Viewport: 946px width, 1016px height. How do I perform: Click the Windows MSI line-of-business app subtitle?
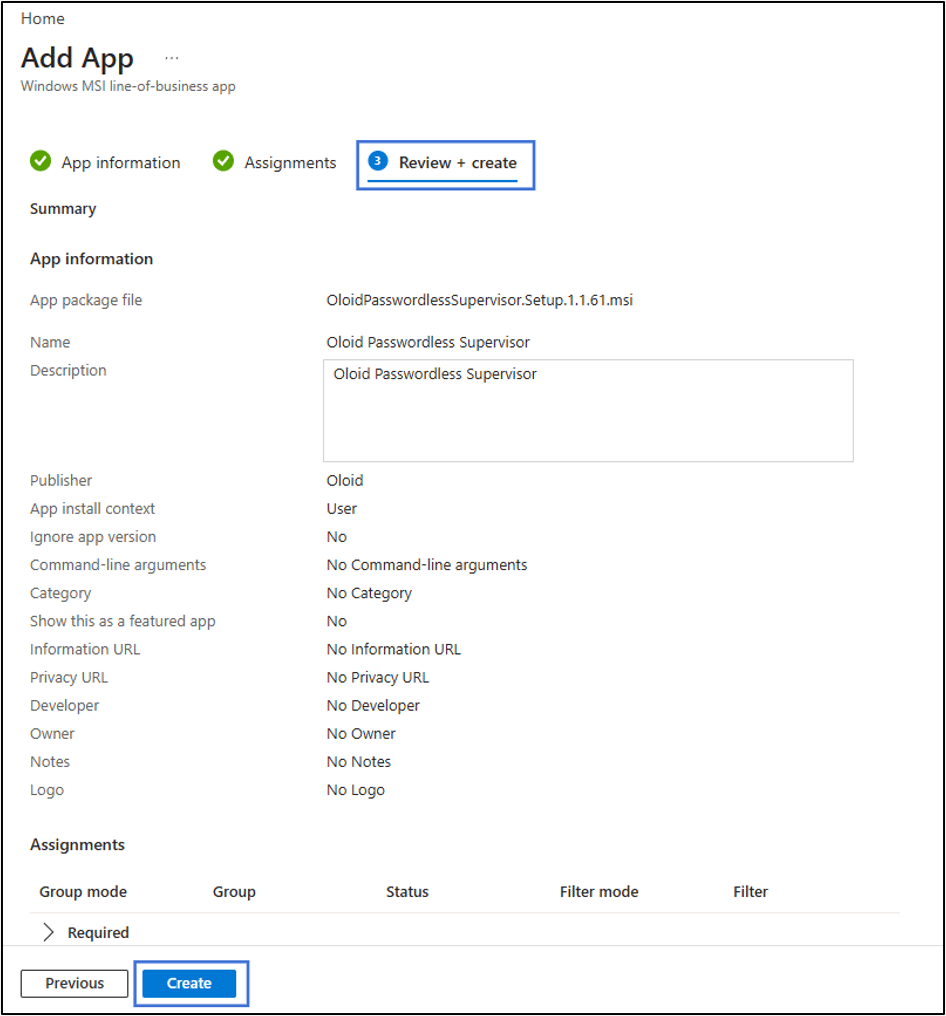(128, 86)
